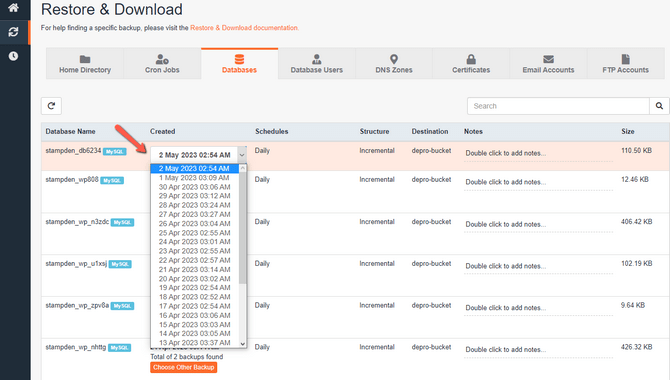Click the search magnifier button
This screenshot has height=380, width=670.
(659, 106)
